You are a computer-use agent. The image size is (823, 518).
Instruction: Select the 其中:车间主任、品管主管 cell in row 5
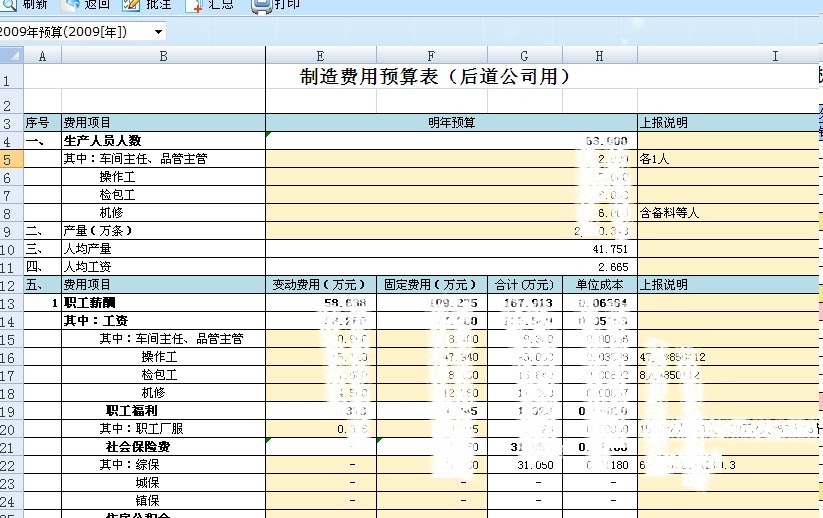point(163,158)
